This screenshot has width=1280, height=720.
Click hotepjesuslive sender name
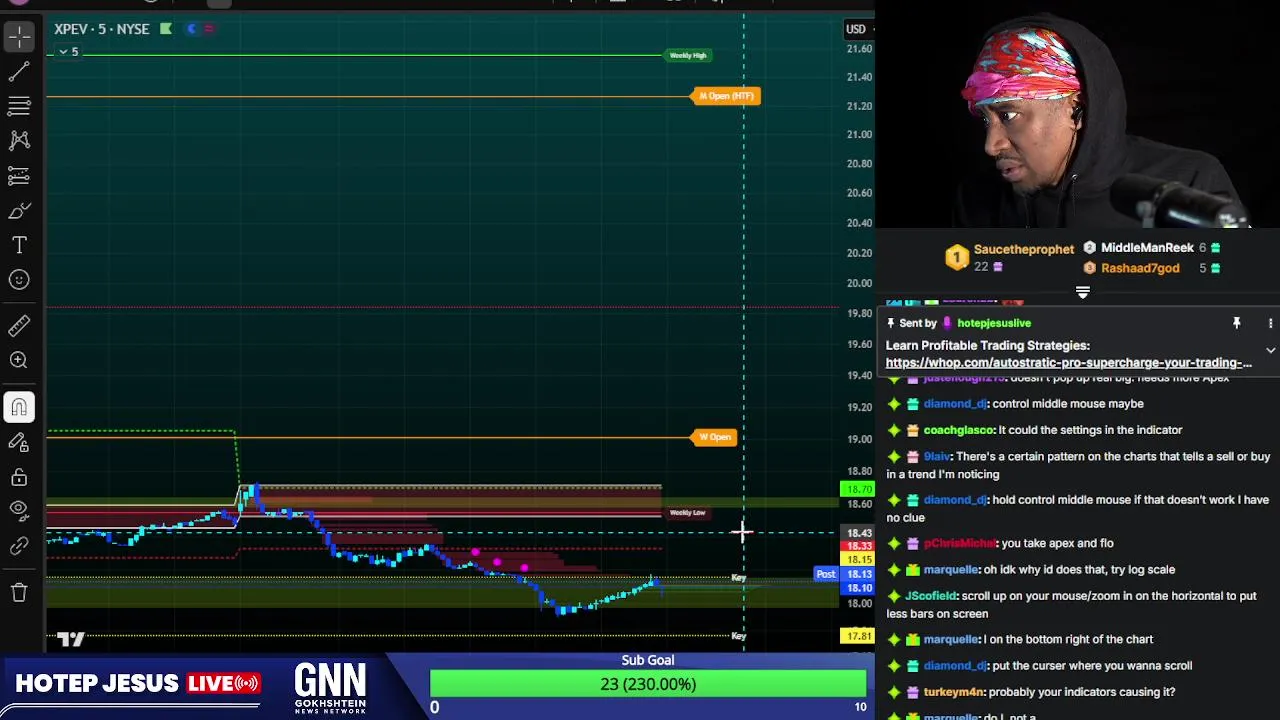[x=993, y=323]
